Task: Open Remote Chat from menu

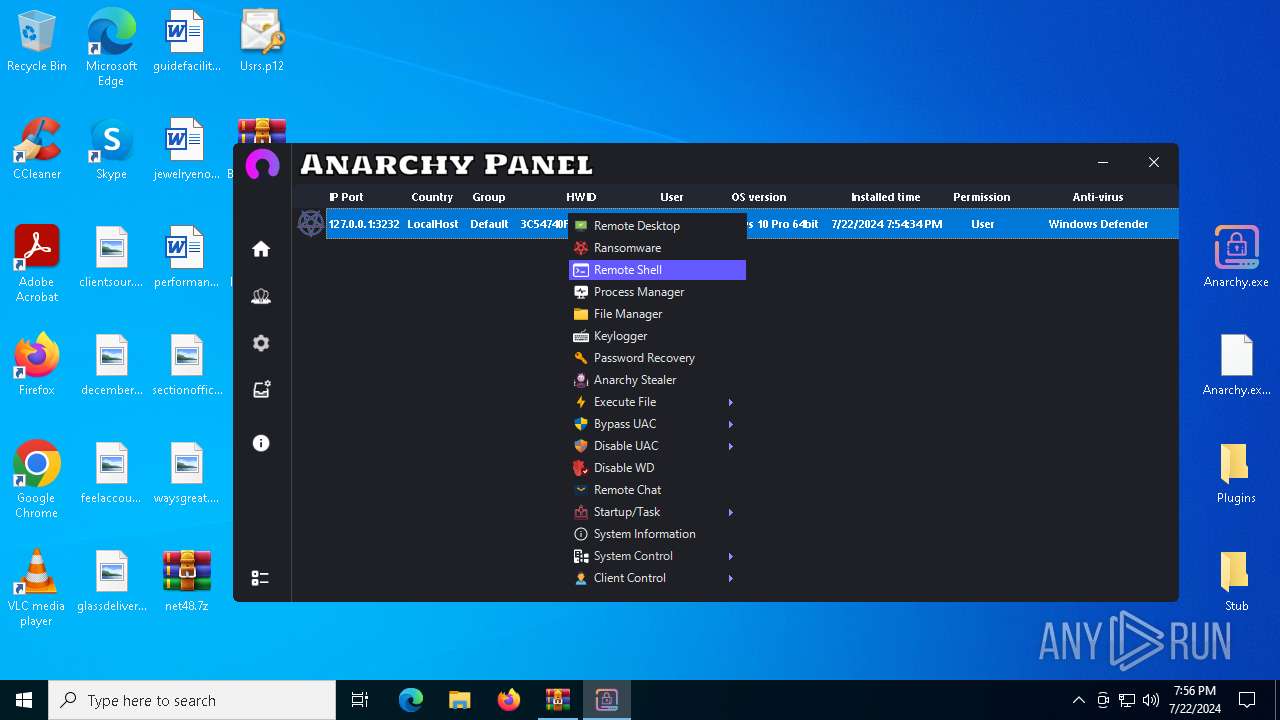Action: pos(657,490)
